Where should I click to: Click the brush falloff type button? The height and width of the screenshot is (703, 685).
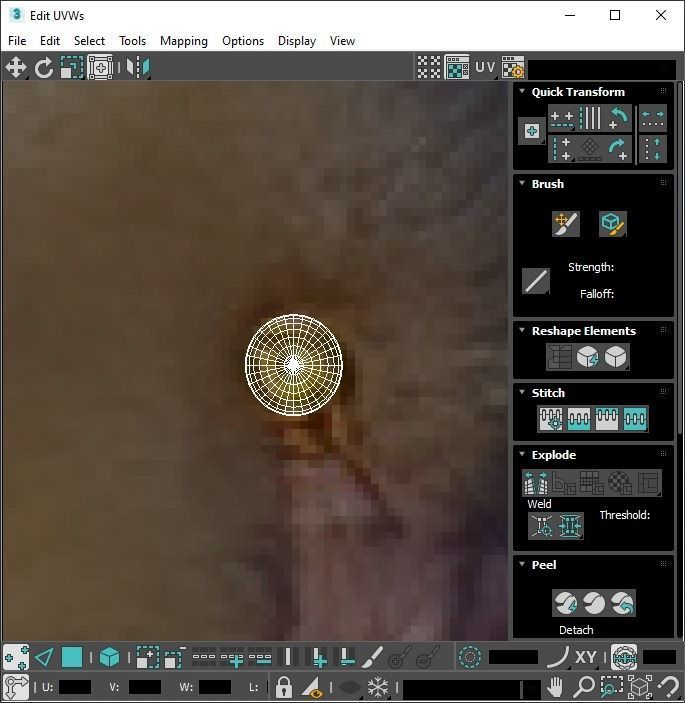point(536,281)
